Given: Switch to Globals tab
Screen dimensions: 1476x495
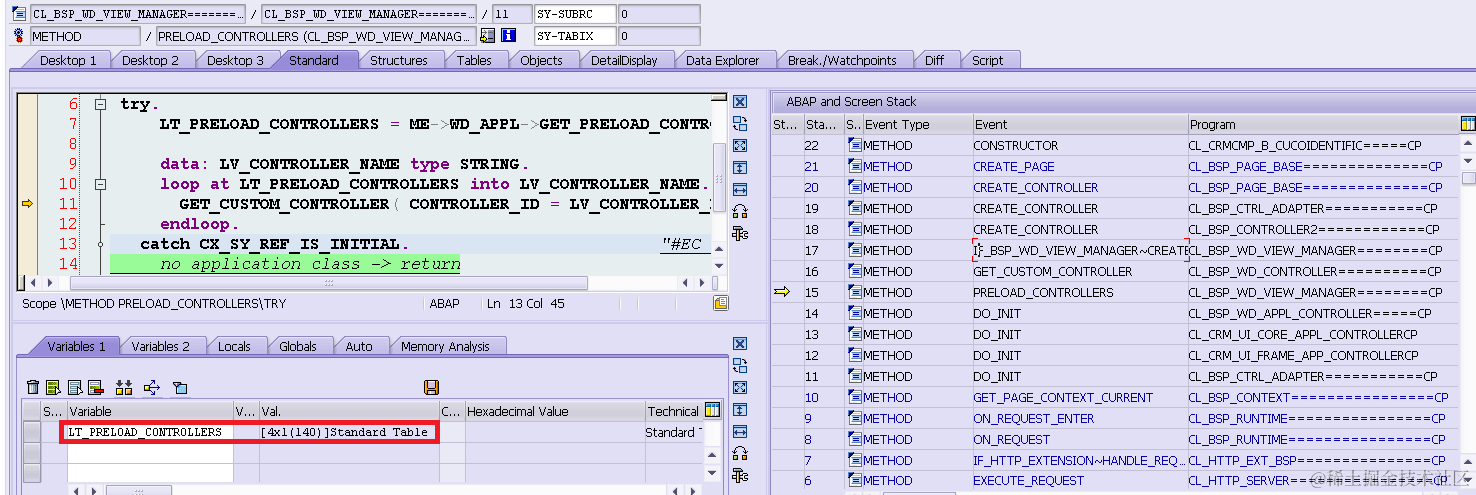Looking at the screenshot, I should tap(298, 346).
